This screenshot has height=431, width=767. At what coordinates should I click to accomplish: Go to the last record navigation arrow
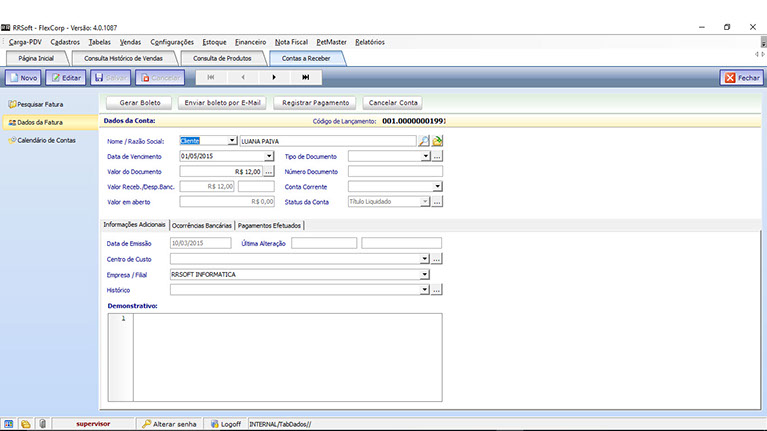point(305,77)
